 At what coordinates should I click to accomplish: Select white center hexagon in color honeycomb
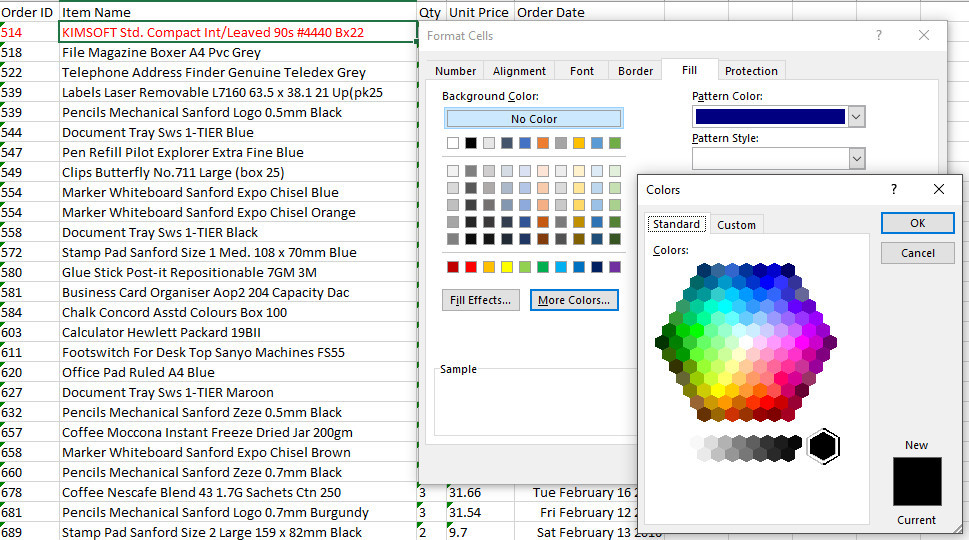coord(746,343)
